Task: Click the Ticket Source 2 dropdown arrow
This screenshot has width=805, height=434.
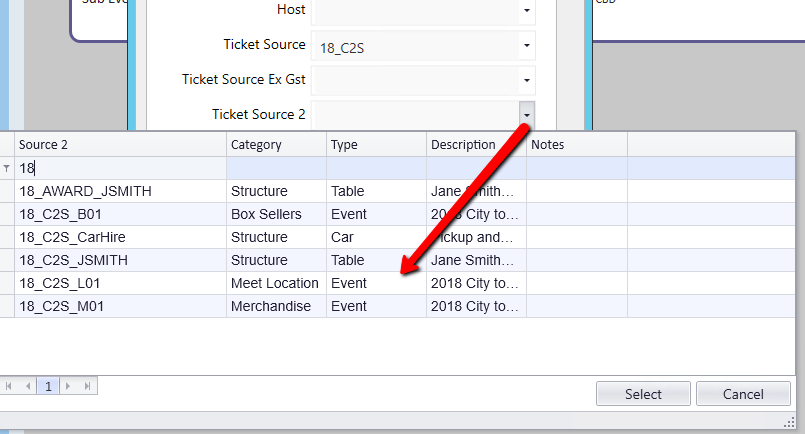Action: (526, 114)
